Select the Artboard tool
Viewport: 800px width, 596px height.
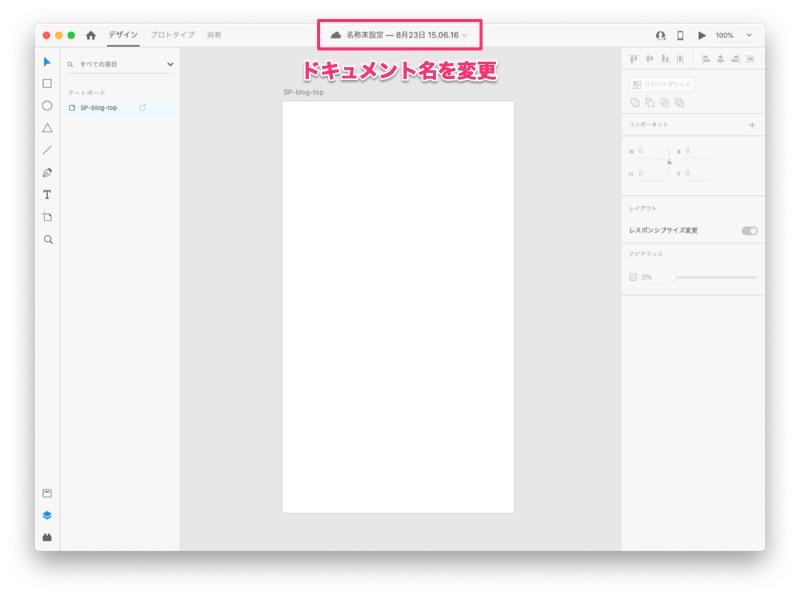(47, 217)
